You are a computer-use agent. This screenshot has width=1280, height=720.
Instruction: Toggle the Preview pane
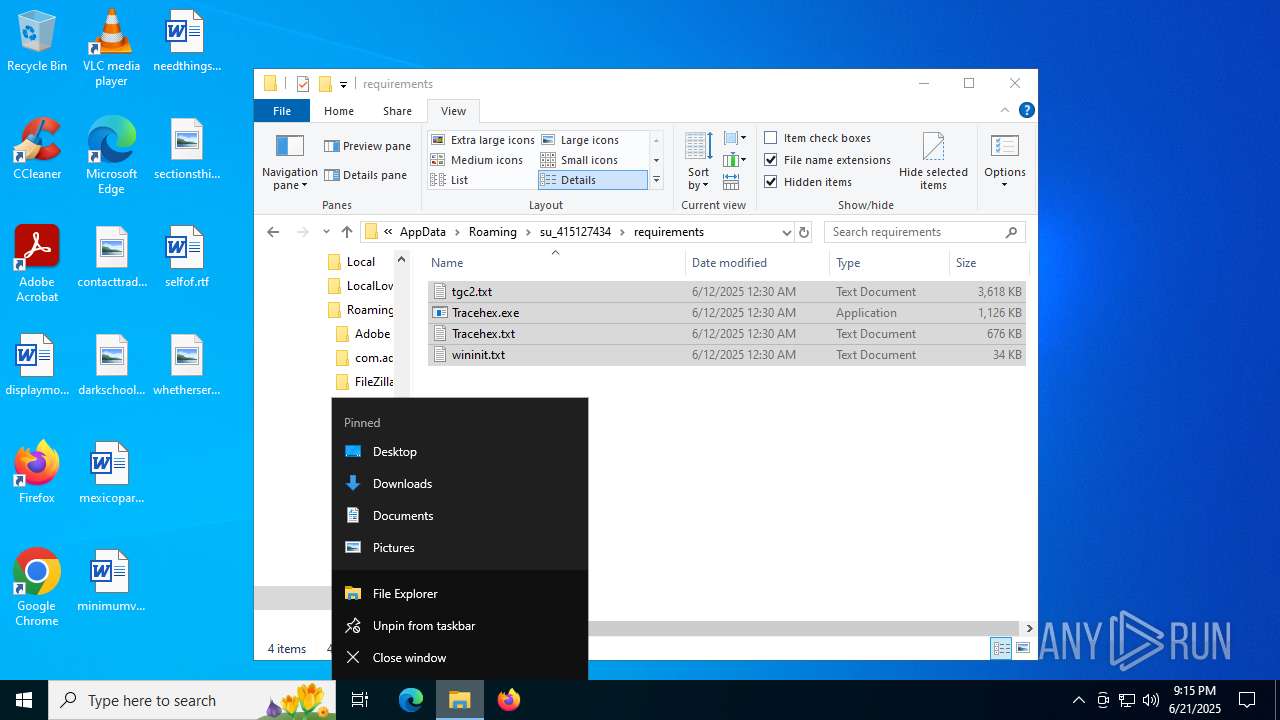[367, 146]
